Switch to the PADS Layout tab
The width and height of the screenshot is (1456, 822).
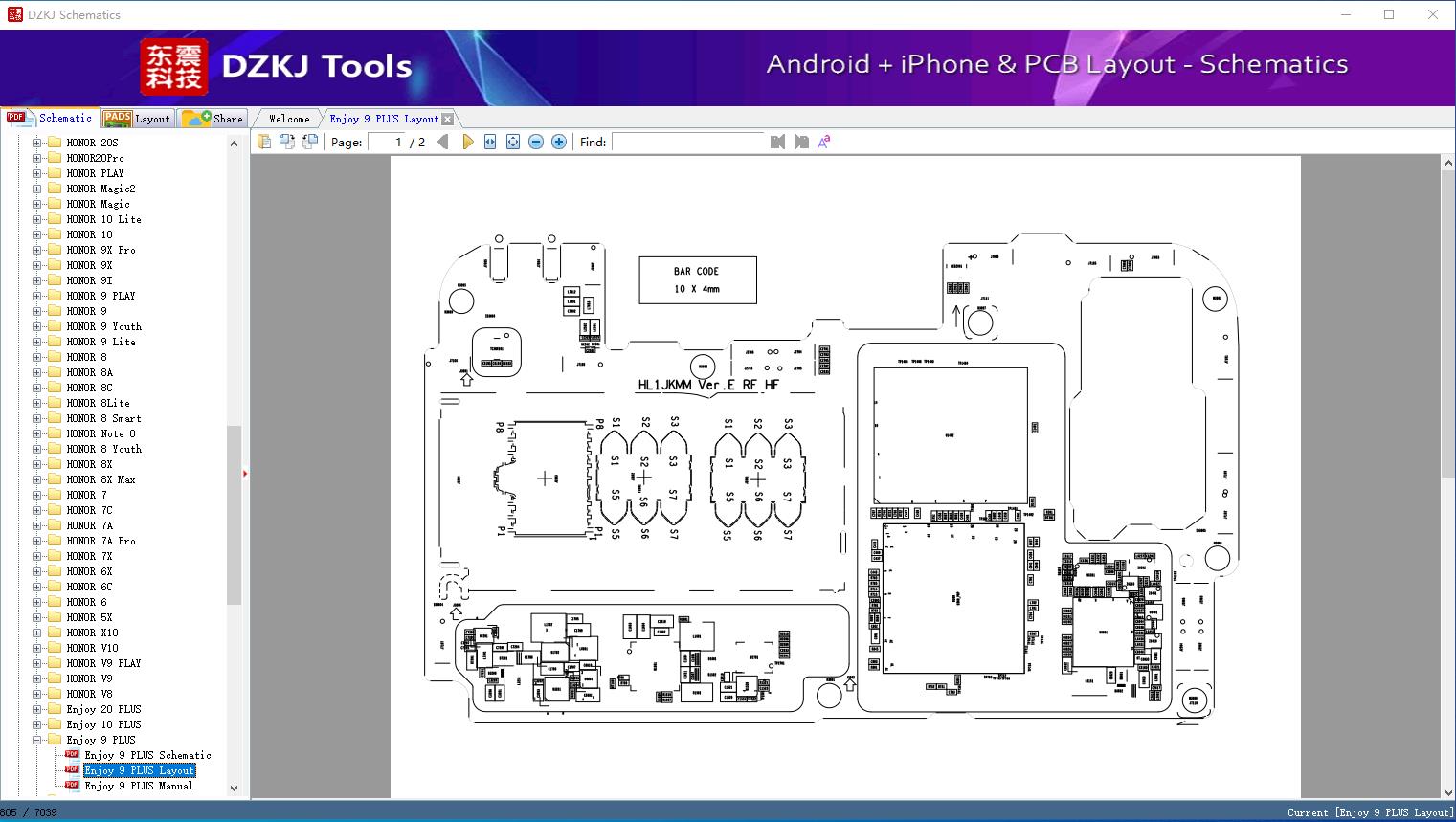click(x=137, y=119)
